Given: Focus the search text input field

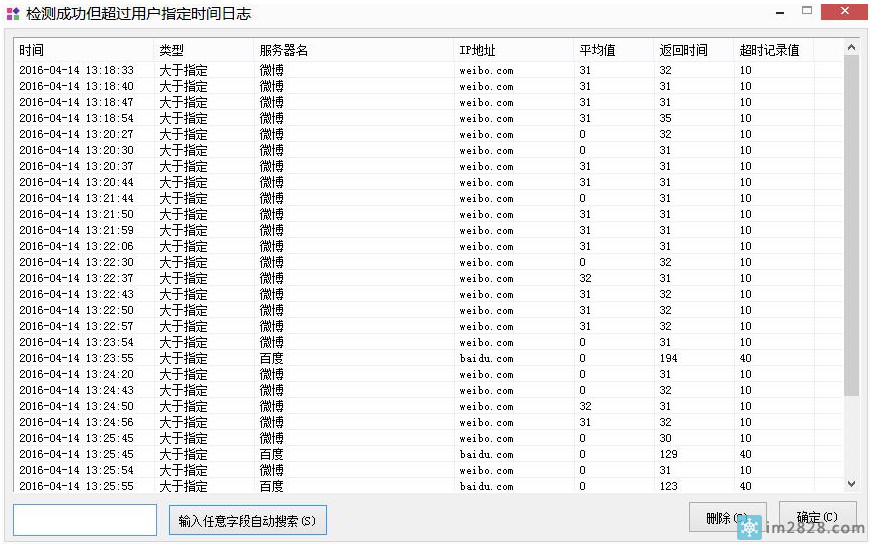Looking at the screenshot, I should pos(85,520).
